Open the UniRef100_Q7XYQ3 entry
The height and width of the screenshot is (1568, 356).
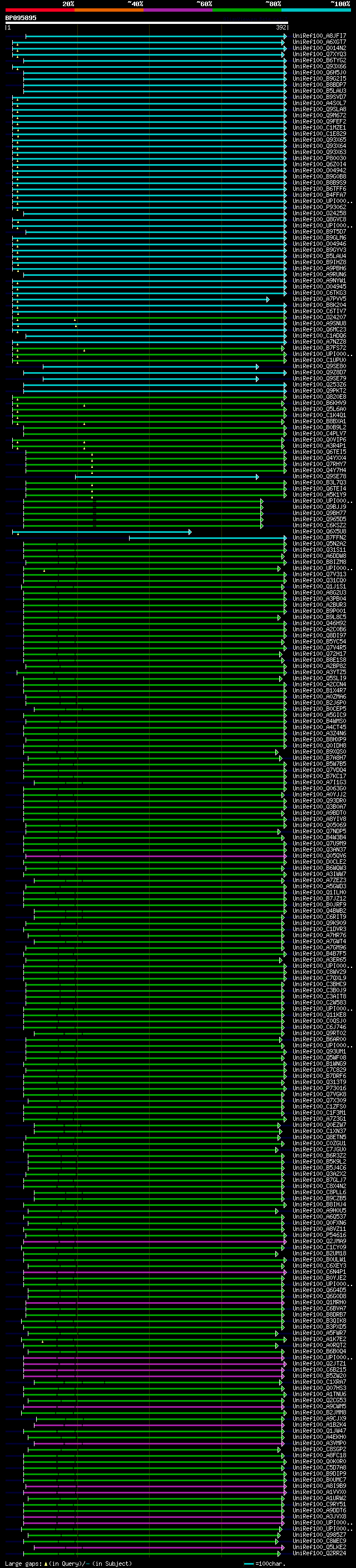pos(319,54)
